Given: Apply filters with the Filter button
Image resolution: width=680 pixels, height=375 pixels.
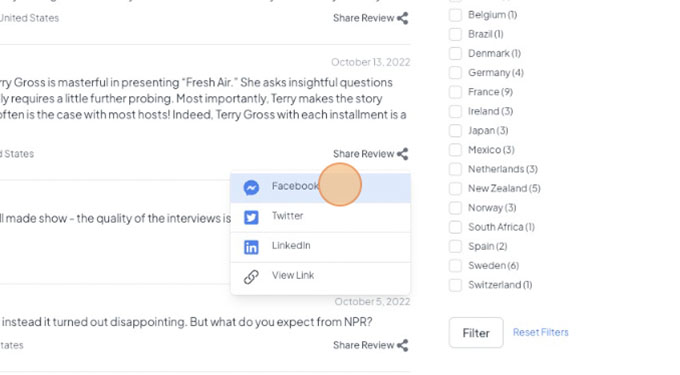Looking at the screenshot, I should [476, 333].
